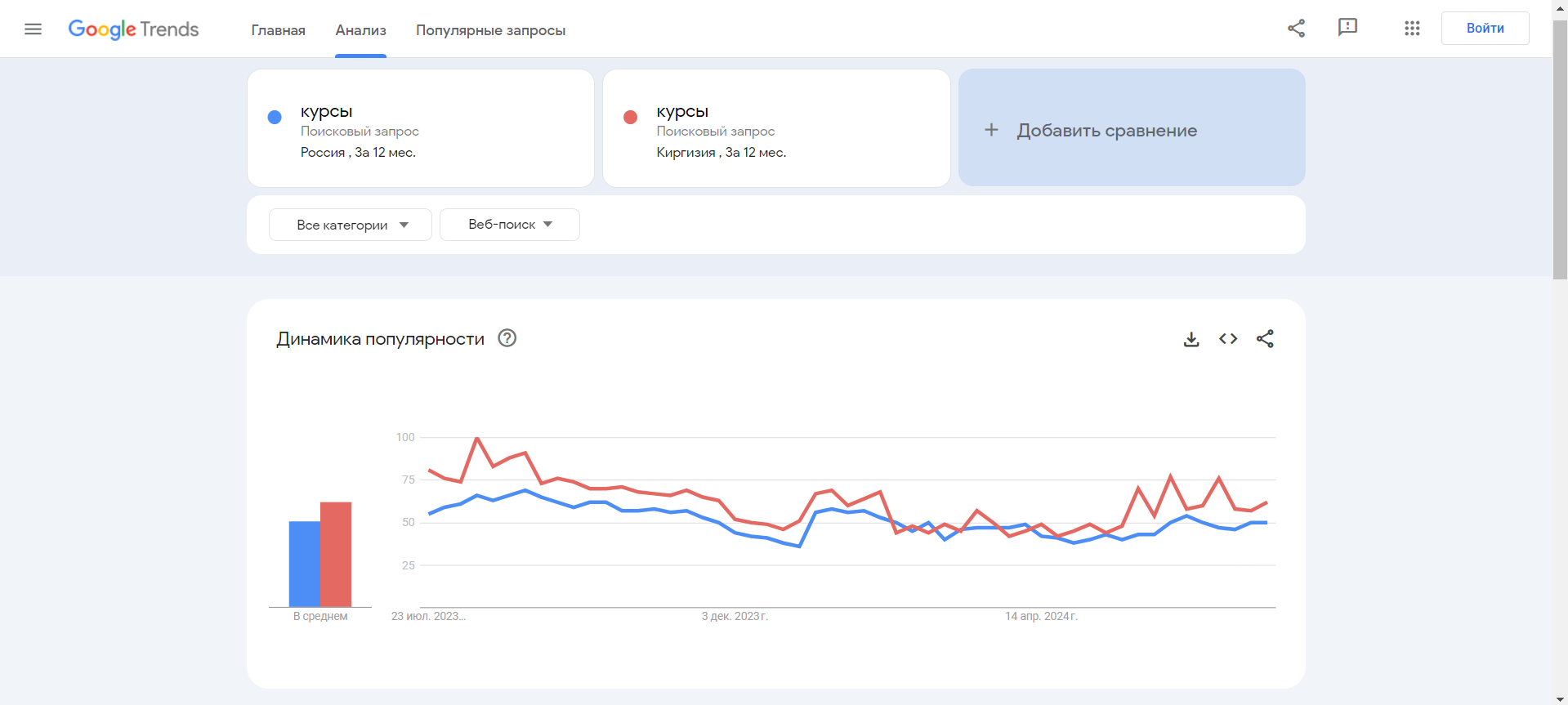Expand the Все категории dropdown
Screen dimensions: 1568x705
351,225
